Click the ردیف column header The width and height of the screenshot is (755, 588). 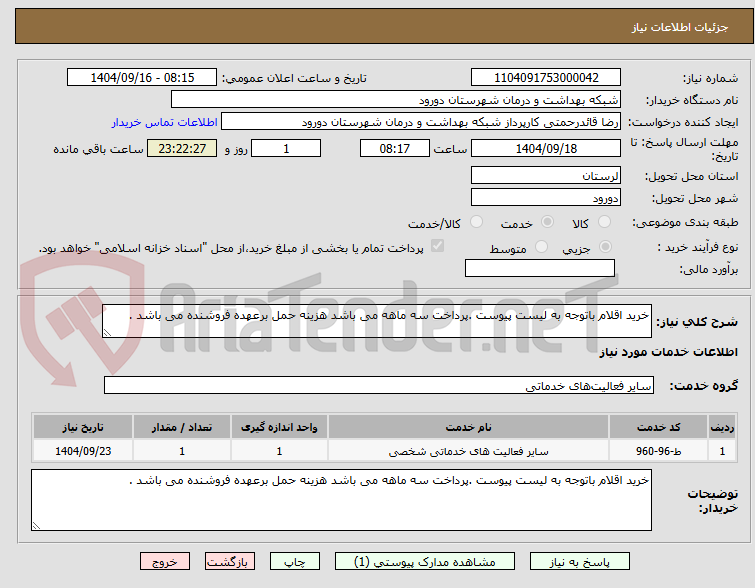coord(722,427)
